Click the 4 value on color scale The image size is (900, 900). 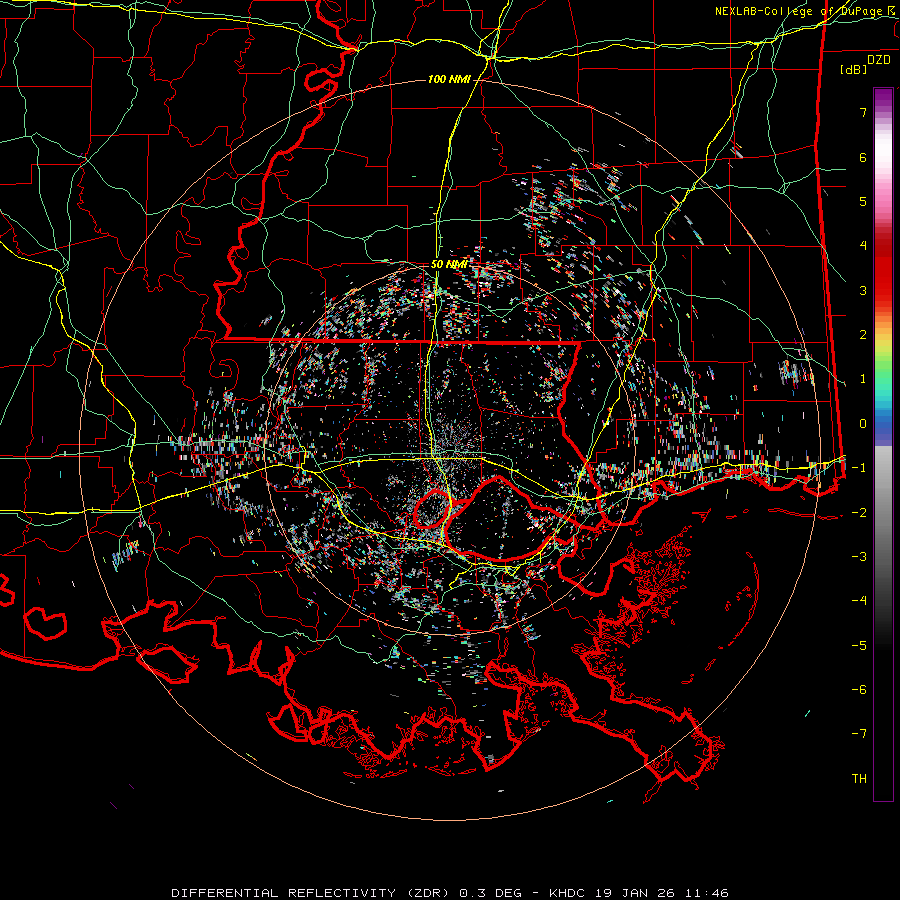(x=863, y=246)
